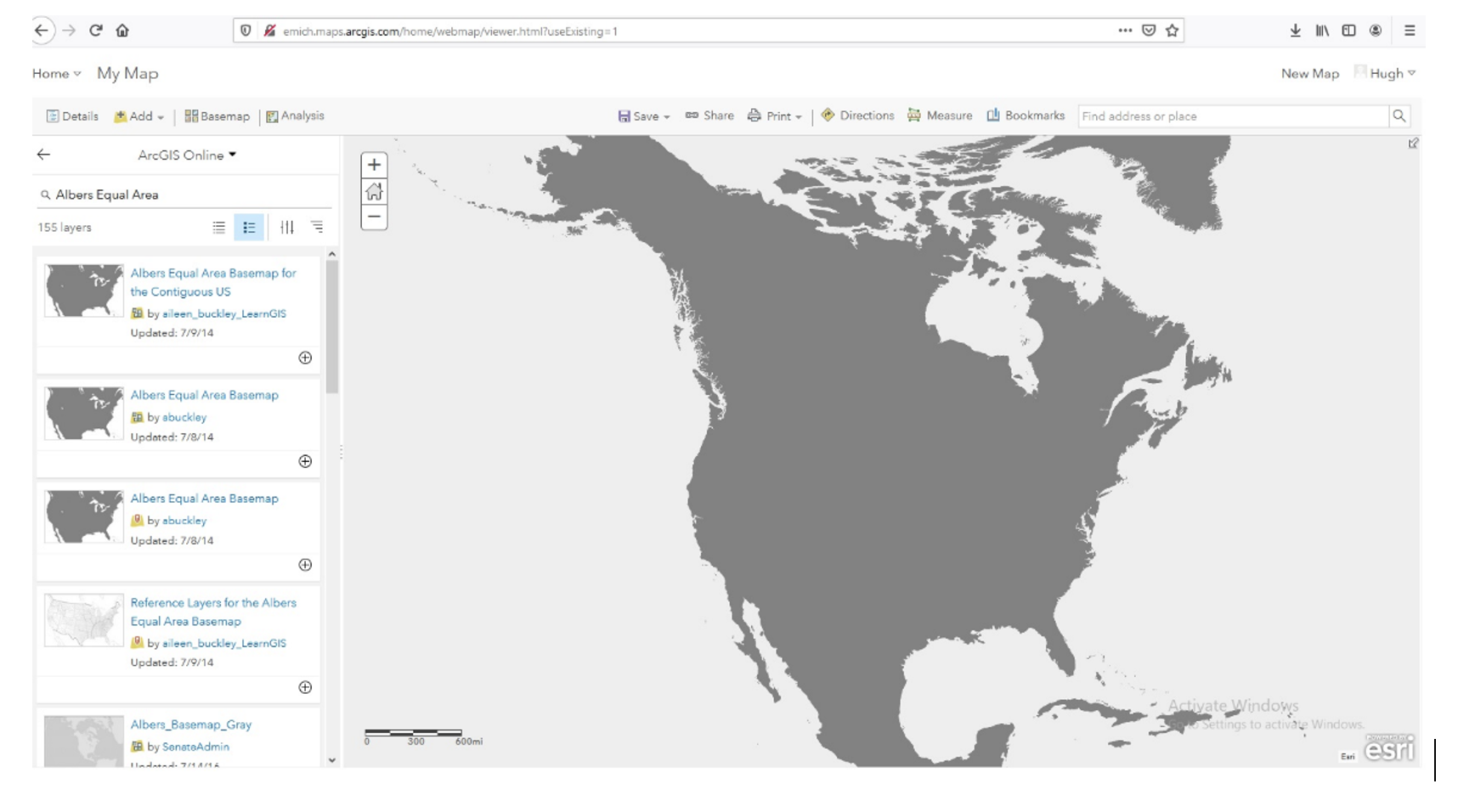This screenshot has width=1458, height=812.
Task: Open the Add layer dropdown
Action: click(x=139, y=116)
